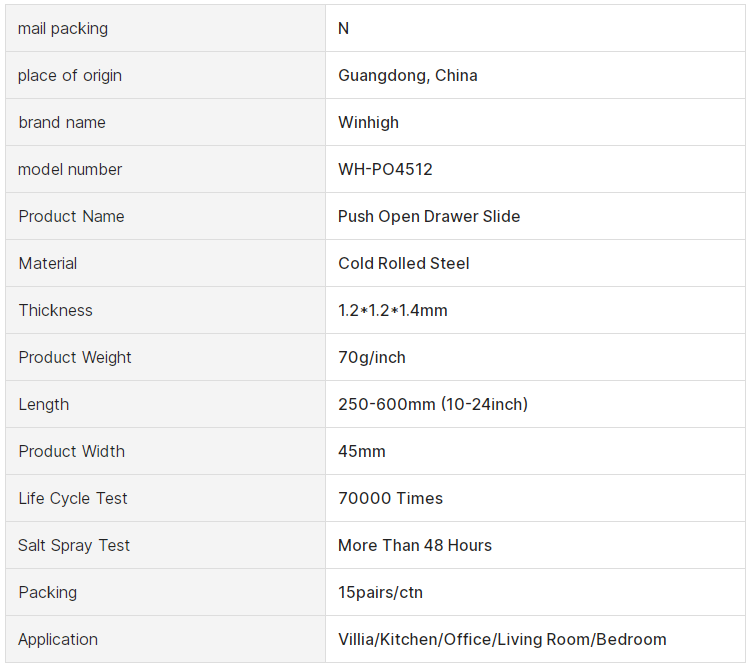Click the '45mm' product width value
Image resolution: width=748 pixels, height=664 pixels.
tap(361, 452)
